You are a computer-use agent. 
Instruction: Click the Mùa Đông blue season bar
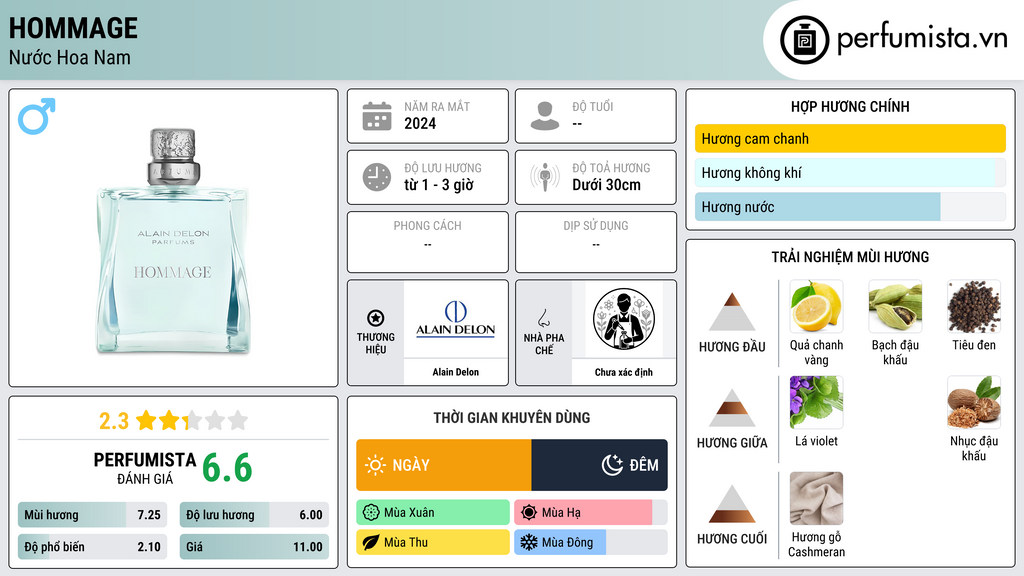tap(590, 542)
